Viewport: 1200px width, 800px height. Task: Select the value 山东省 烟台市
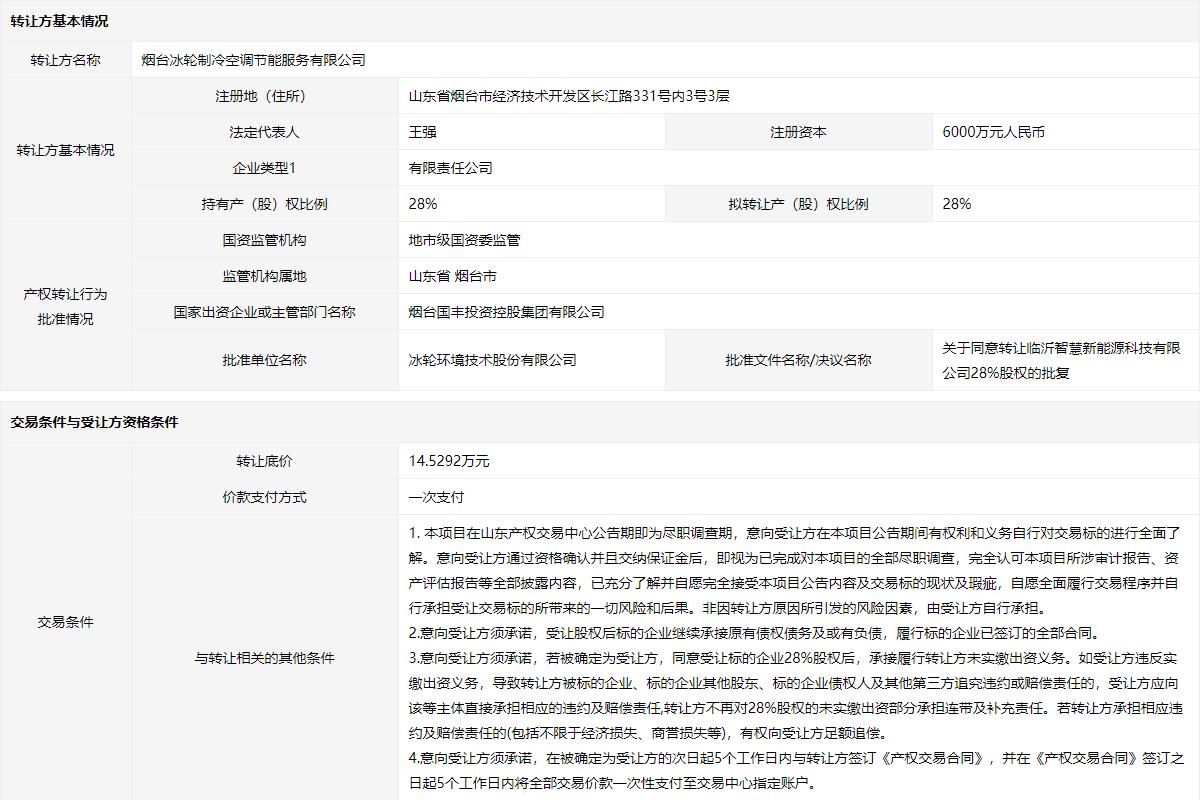tap(453, 276)
